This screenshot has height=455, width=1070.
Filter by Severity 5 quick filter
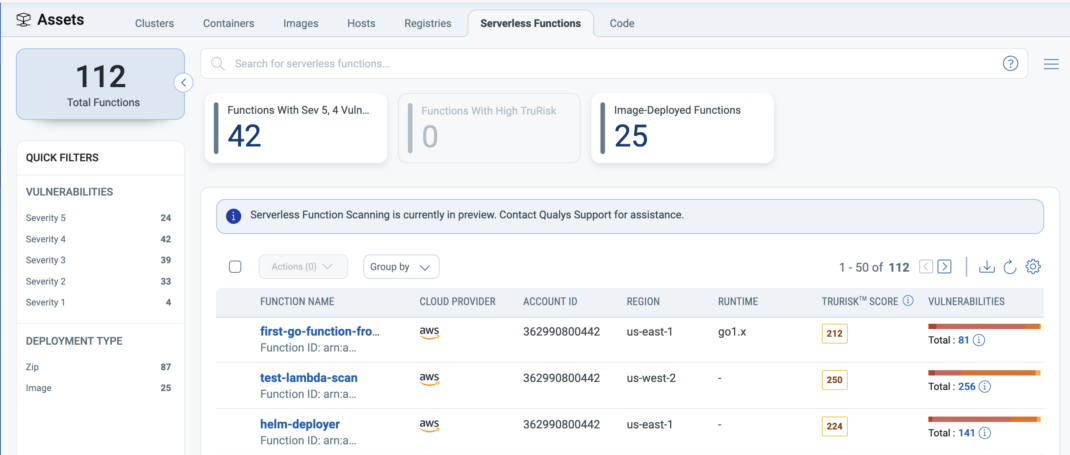pyautogui.click(x=98, y=218)
